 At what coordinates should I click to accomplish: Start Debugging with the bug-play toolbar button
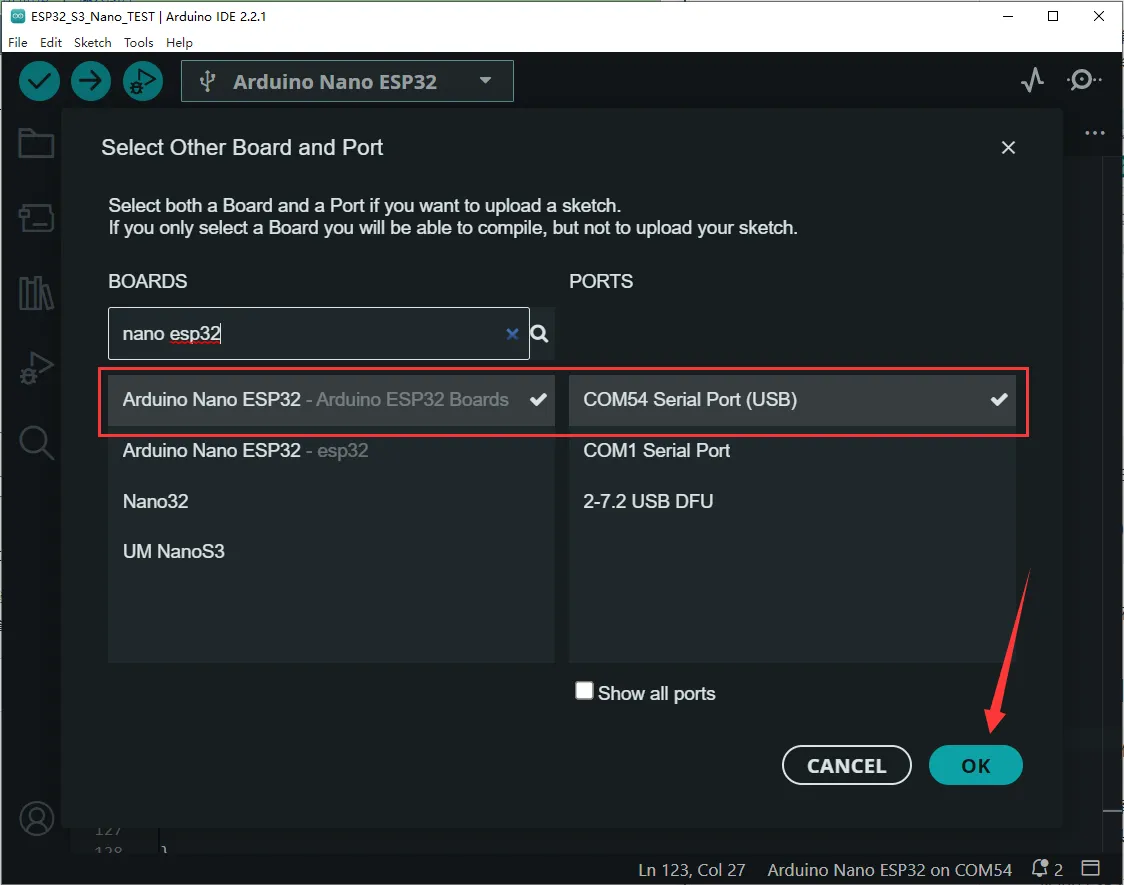pos(143,81)
